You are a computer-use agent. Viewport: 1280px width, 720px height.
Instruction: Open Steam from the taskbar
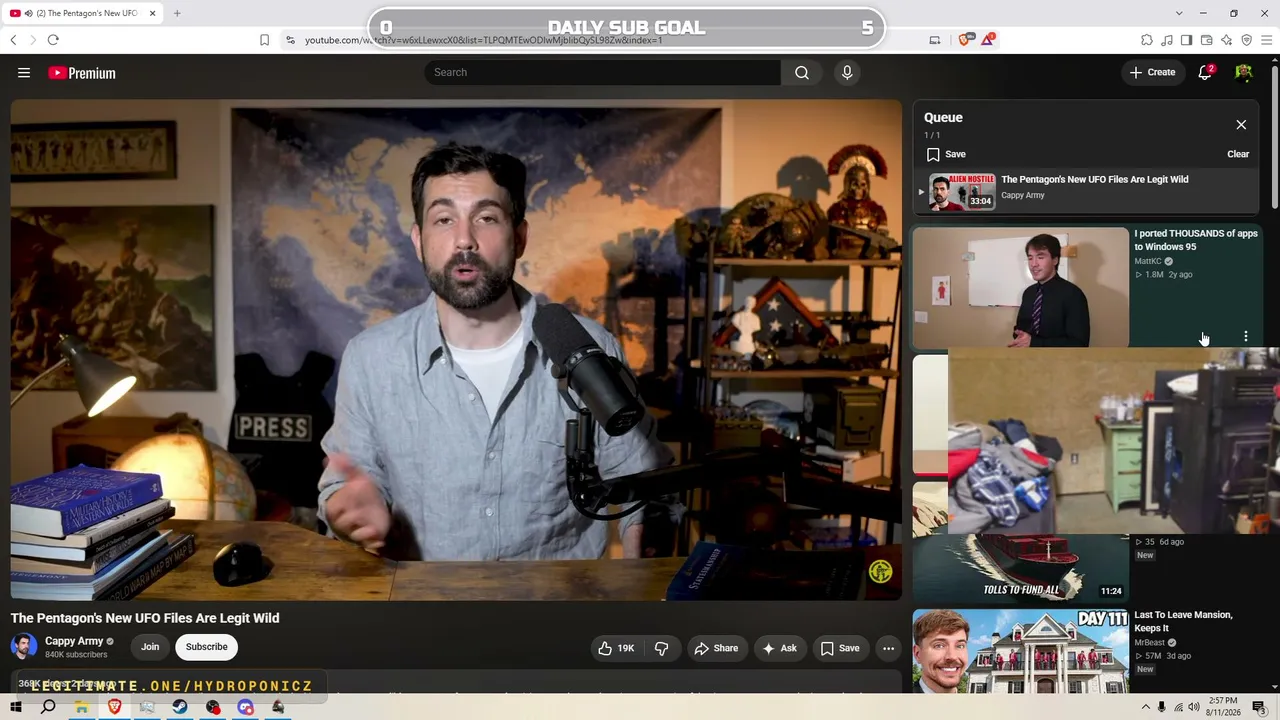[x=180, y=707]
